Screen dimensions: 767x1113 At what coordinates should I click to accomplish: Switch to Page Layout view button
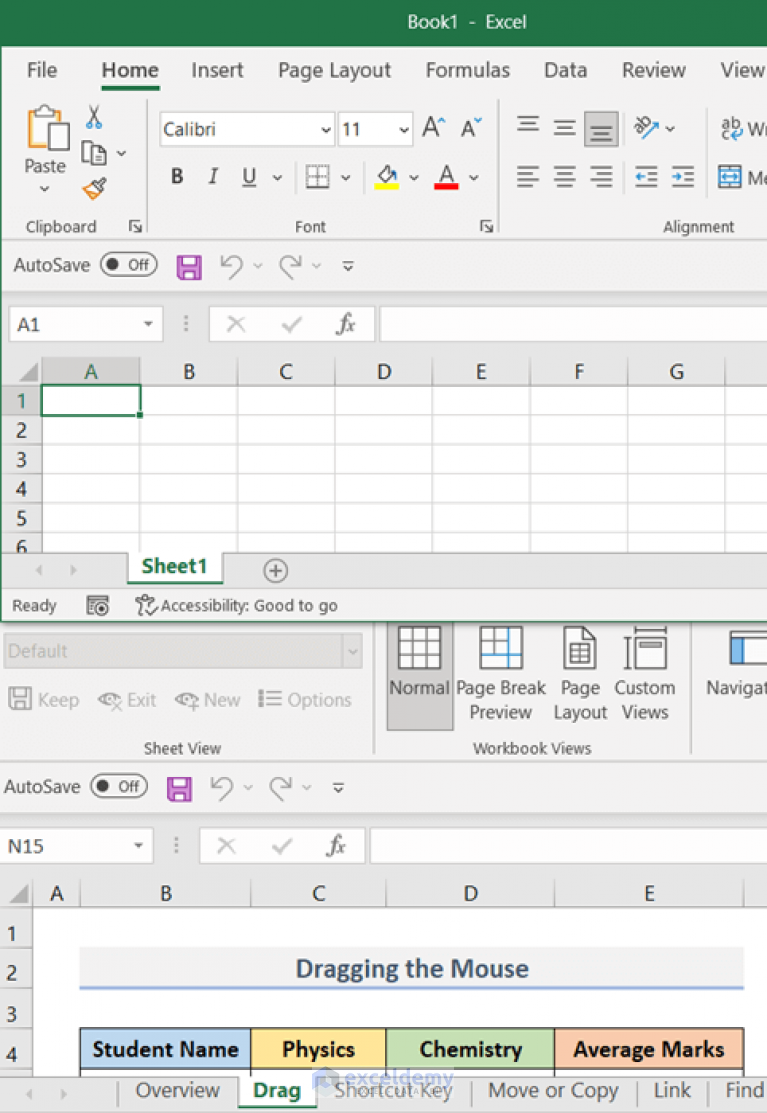click(x=580, y=673)
